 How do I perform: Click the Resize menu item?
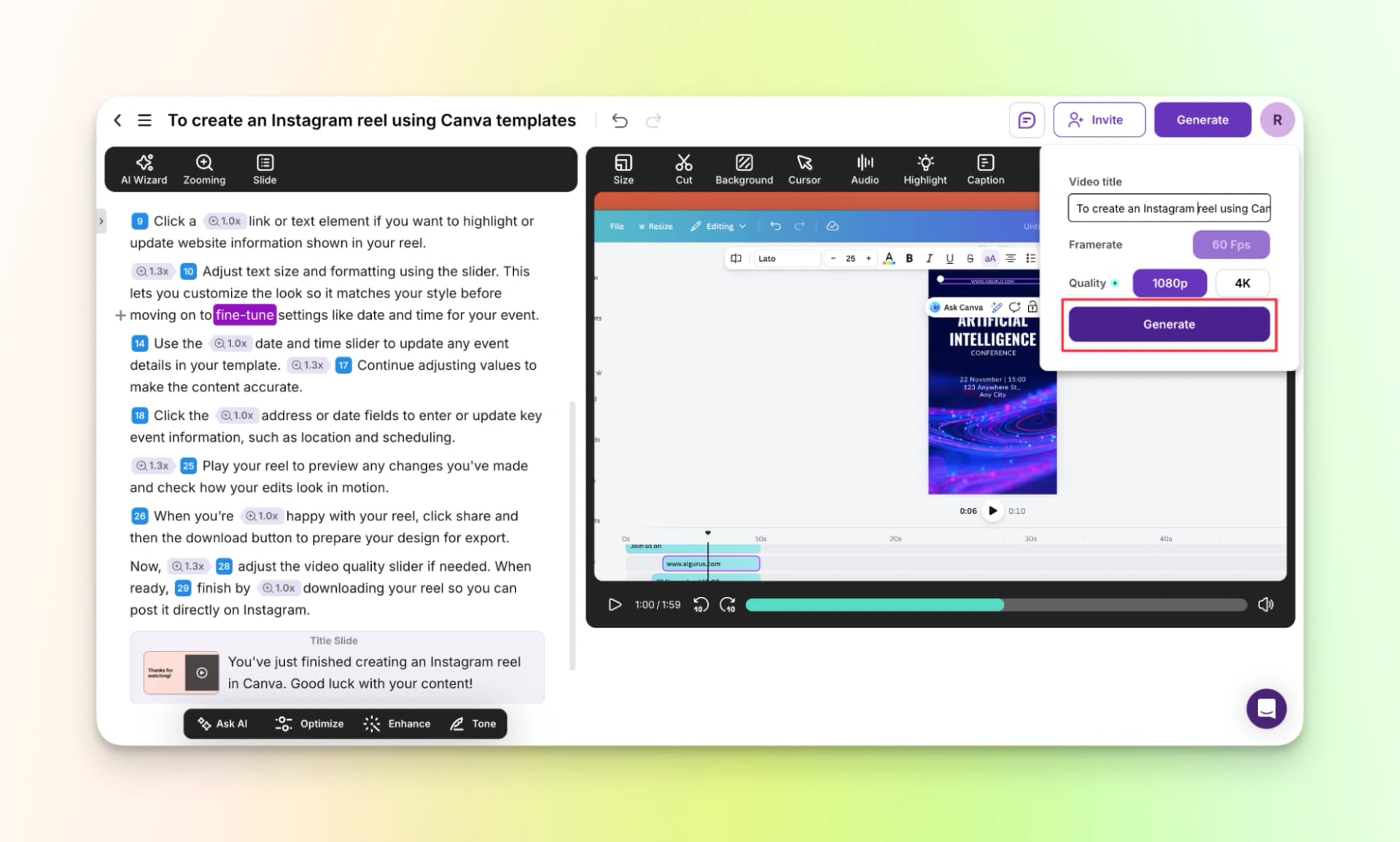click(656, 226)
